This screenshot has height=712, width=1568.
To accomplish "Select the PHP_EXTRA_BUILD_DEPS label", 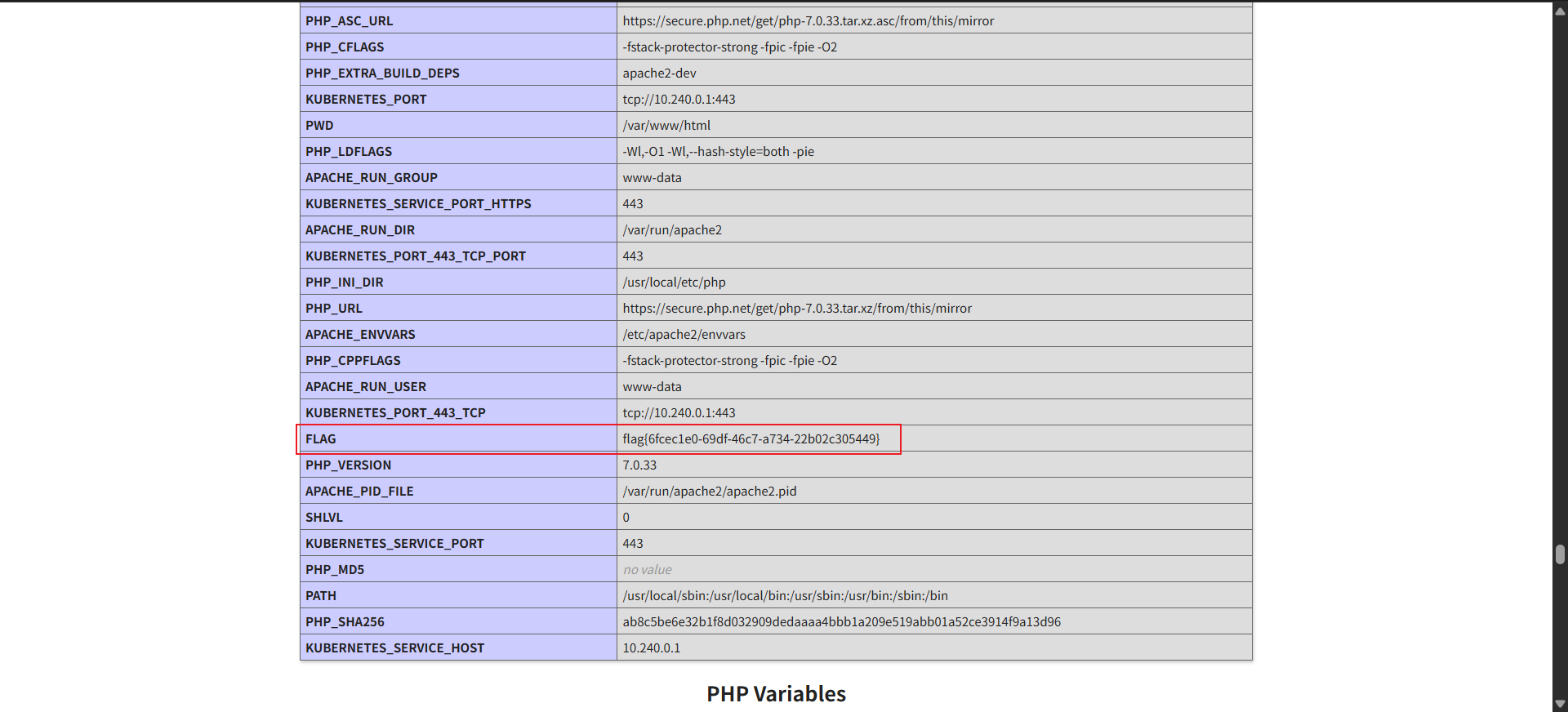I will pyautogui.click(x=382, y=73).
